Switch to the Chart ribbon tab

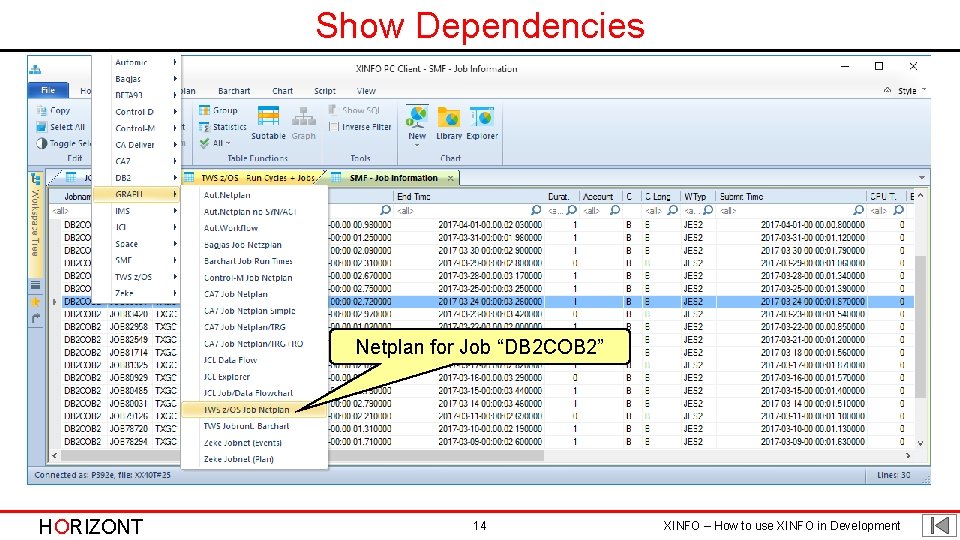[282, 91]
